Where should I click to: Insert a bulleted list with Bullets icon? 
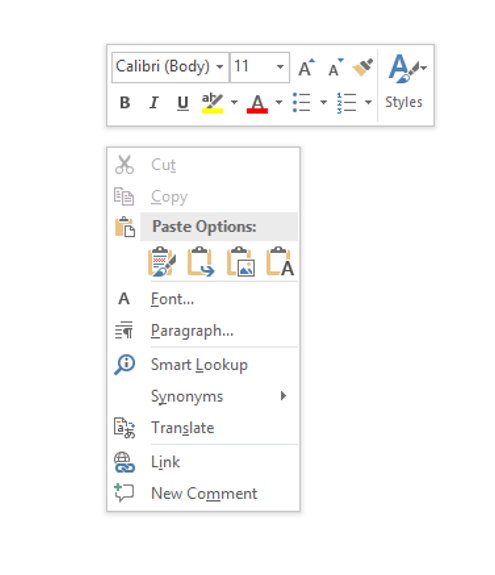(x=301, y=103)
